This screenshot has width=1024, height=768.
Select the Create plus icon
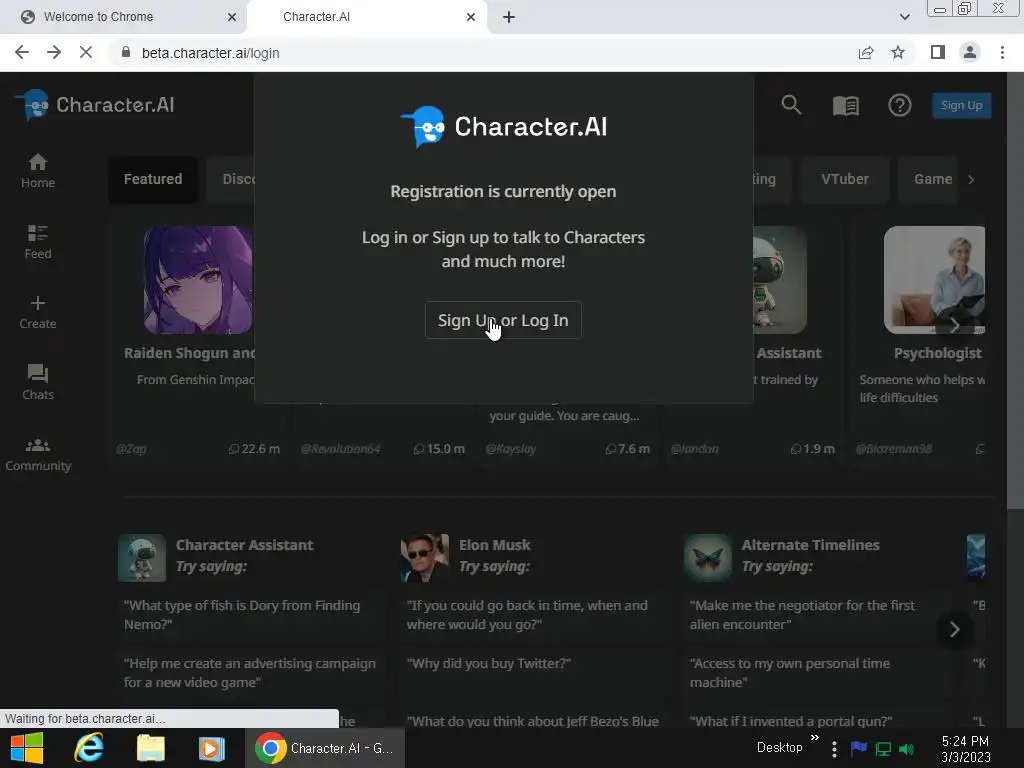click(38, 312)
